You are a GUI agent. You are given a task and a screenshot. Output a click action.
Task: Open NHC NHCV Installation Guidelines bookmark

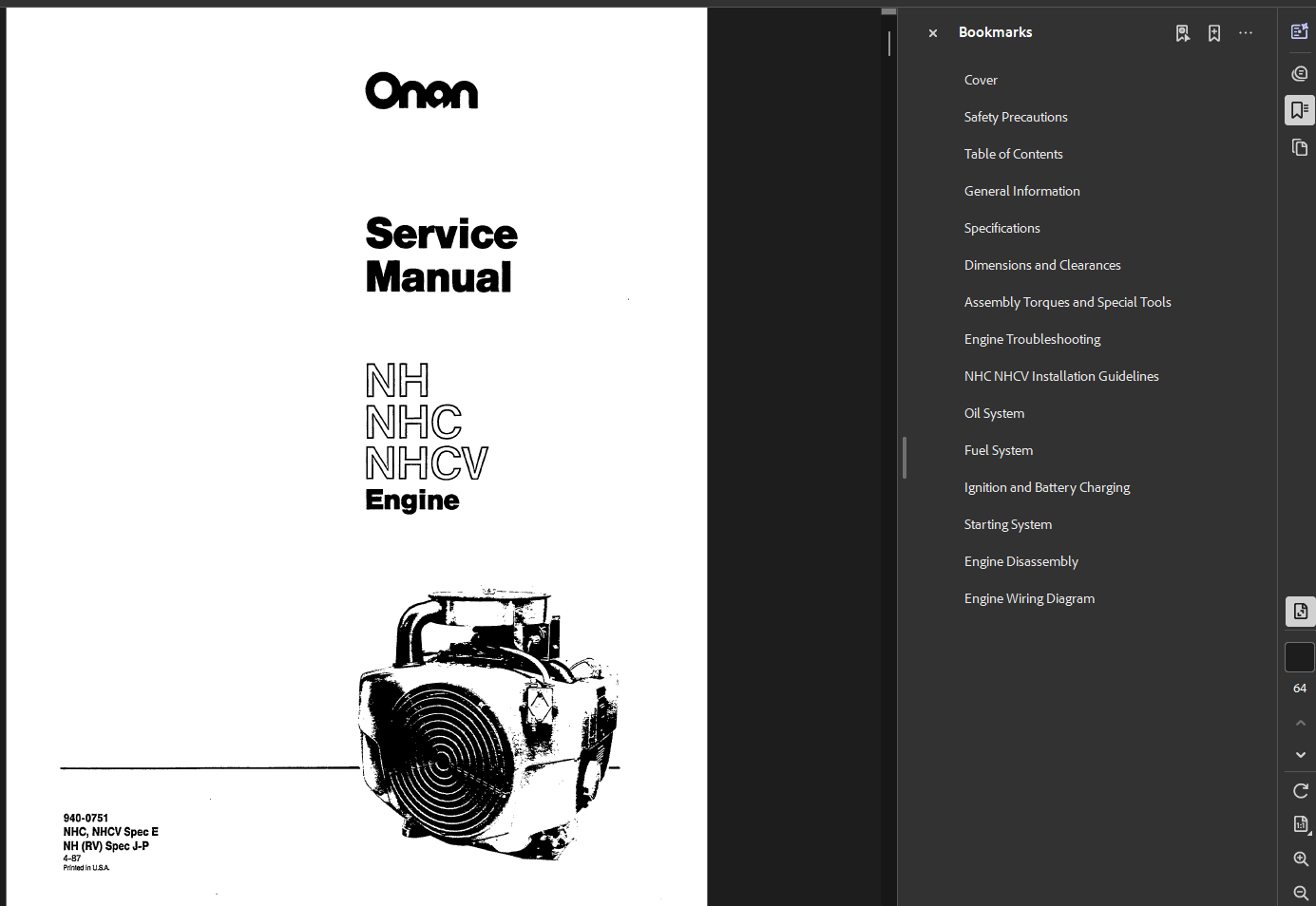pos(1061,376)
